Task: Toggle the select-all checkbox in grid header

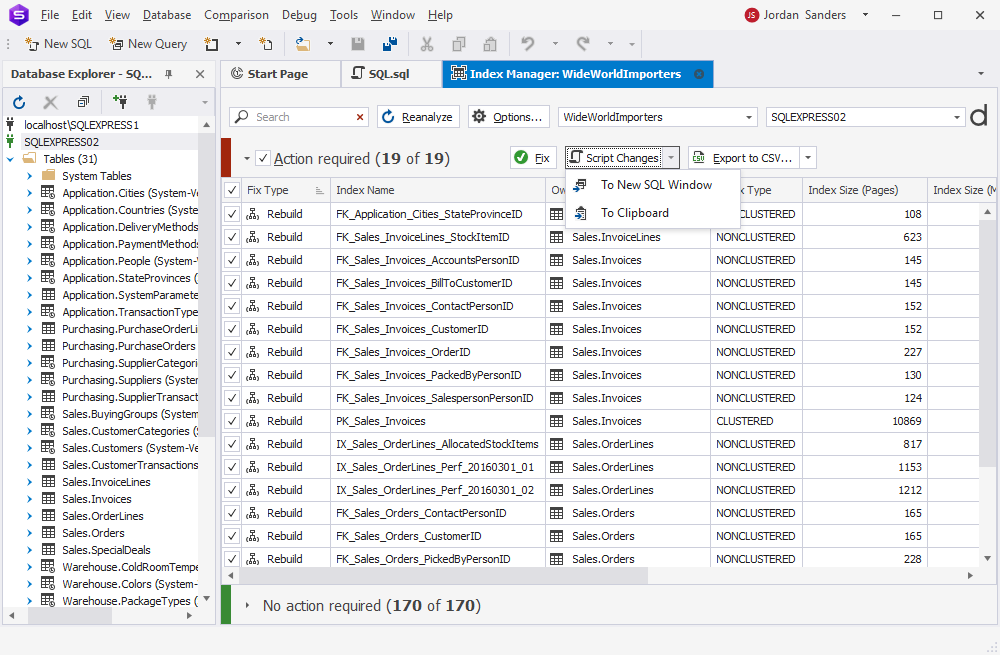Action: (232, 190)
